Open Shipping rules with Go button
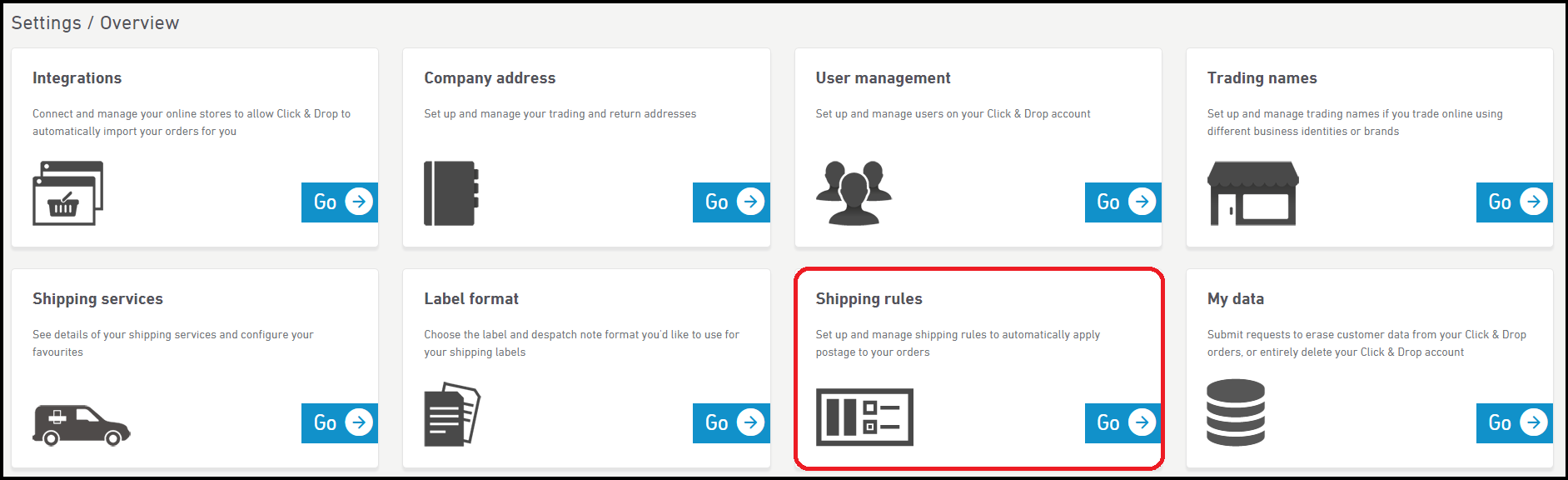 [1122, 422]
